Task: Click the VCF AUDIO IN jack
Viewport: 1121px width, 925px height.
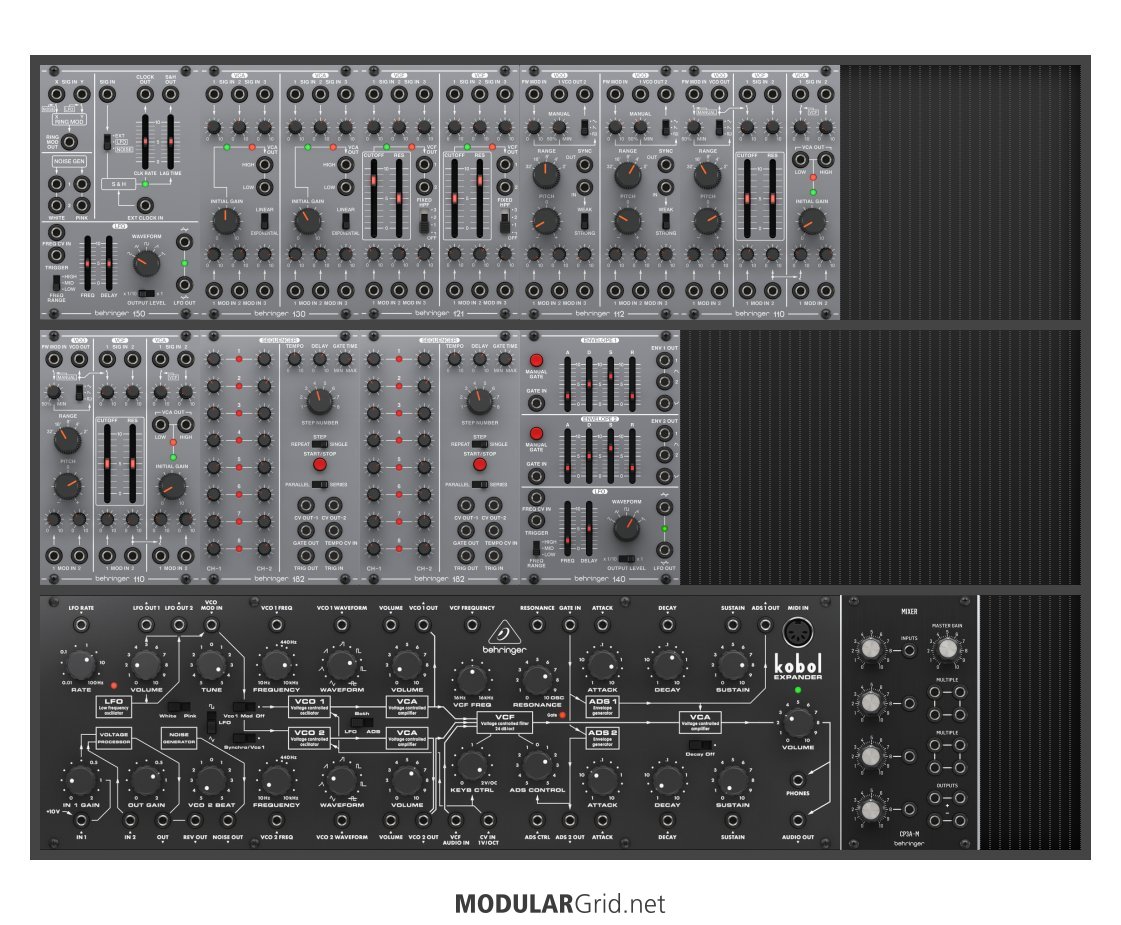Action: [x=455, y=821]
